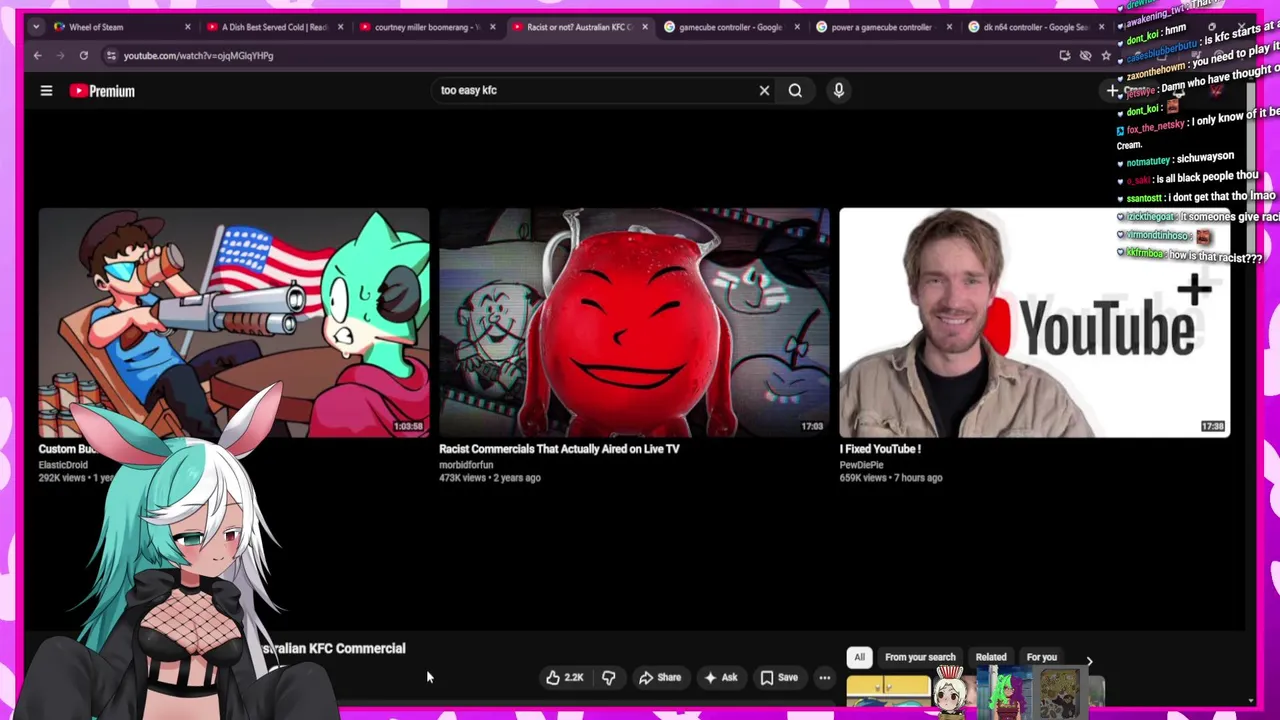Click 'how is that racist???' chat message
1280x720 pixels.
(1190, 256)
